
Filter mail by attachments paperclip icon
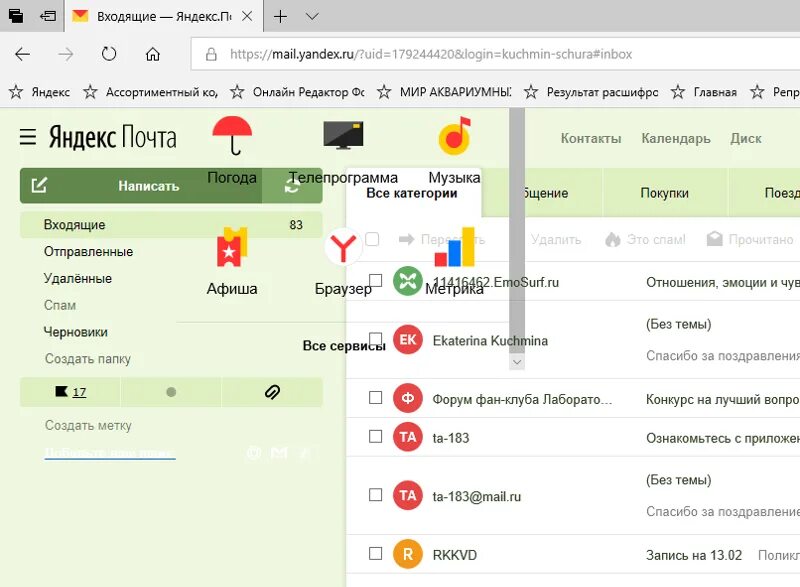tap(272, 392)
